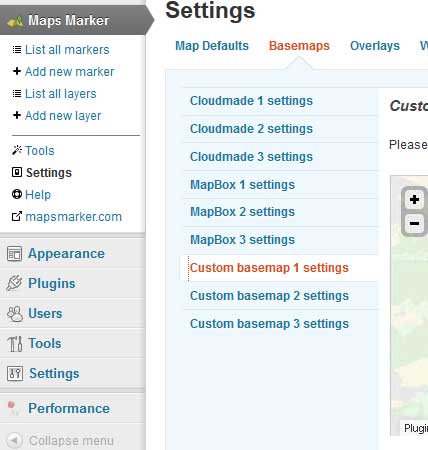Switch to the Overlays tab
This screenshot has height=450, width=428.
pos(375,46)
